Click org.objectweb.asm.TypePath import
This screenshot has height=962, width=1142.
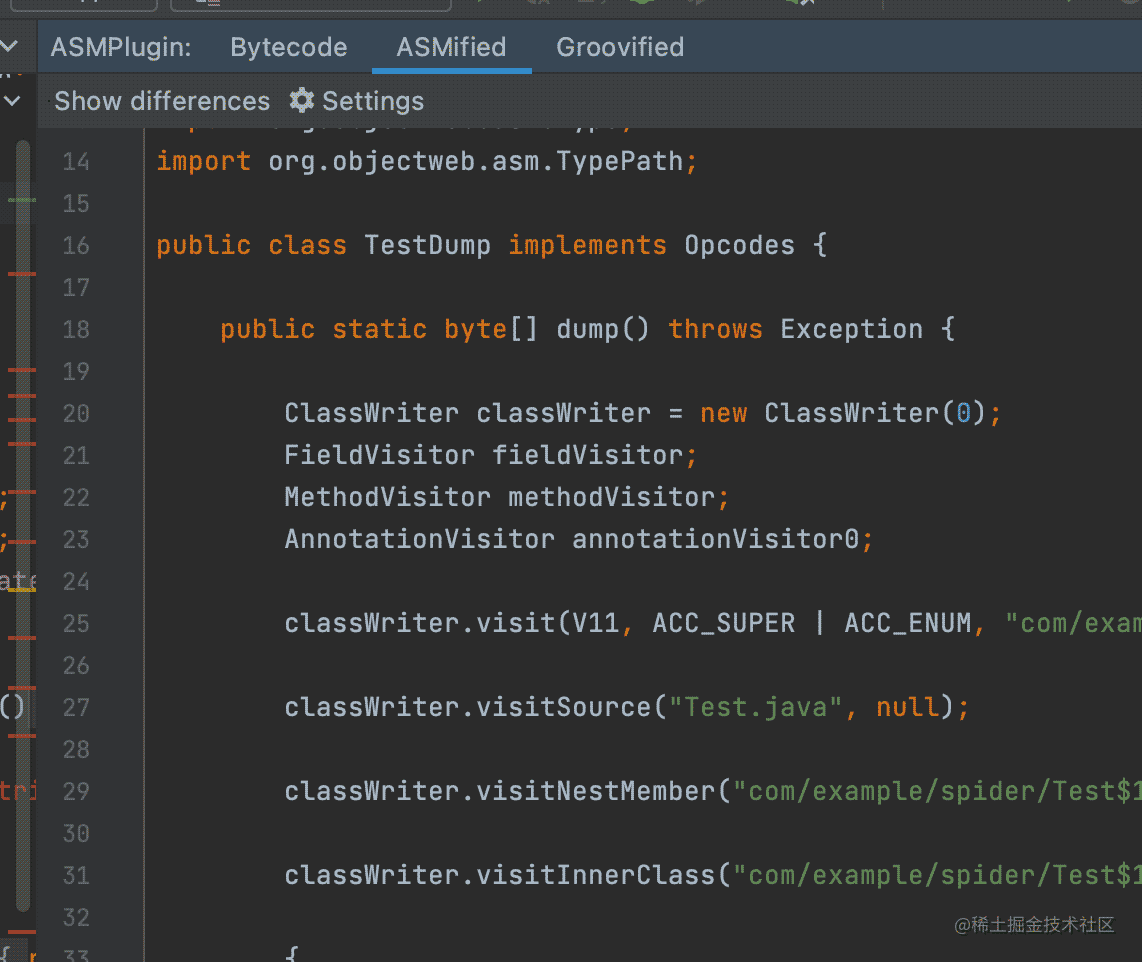[x=475, y=162]
